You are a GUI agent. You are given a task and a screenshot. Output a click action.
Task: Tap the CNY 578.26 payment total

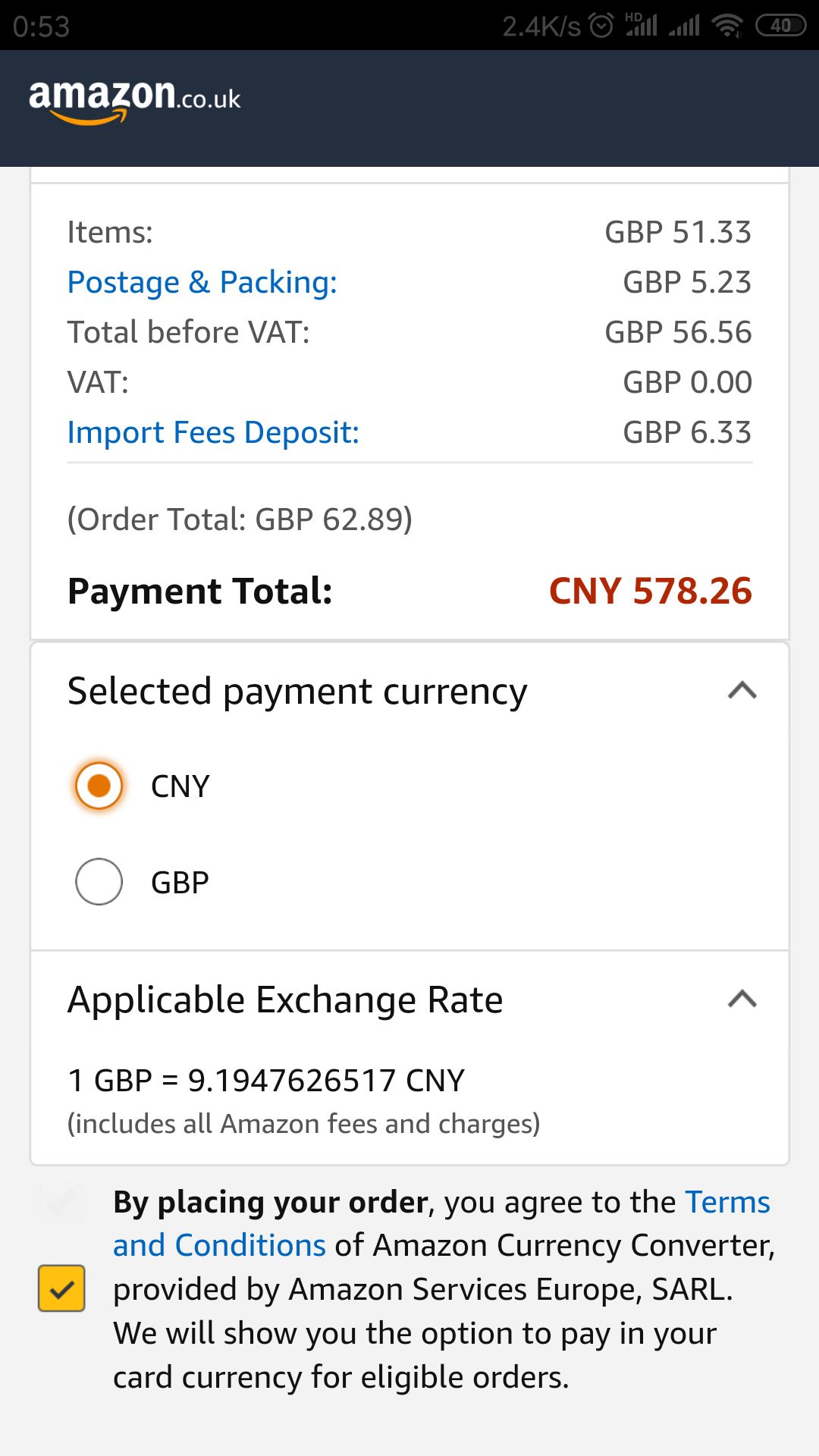click(x=651, y=591)
